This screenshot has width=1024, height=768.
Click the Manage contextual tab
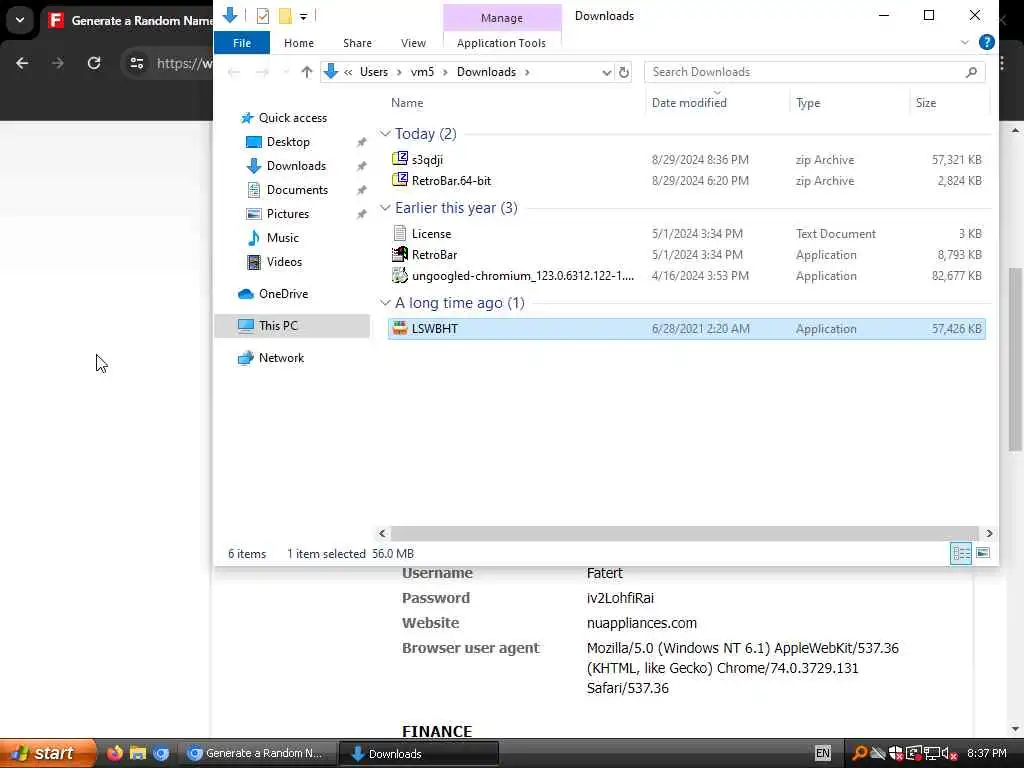pyautogui.click(x=502, y=18)
